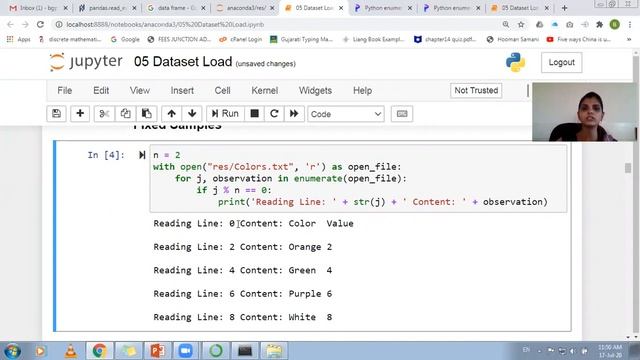Click the Not Trusted button

pyautogui.click(x=476, y=90)
